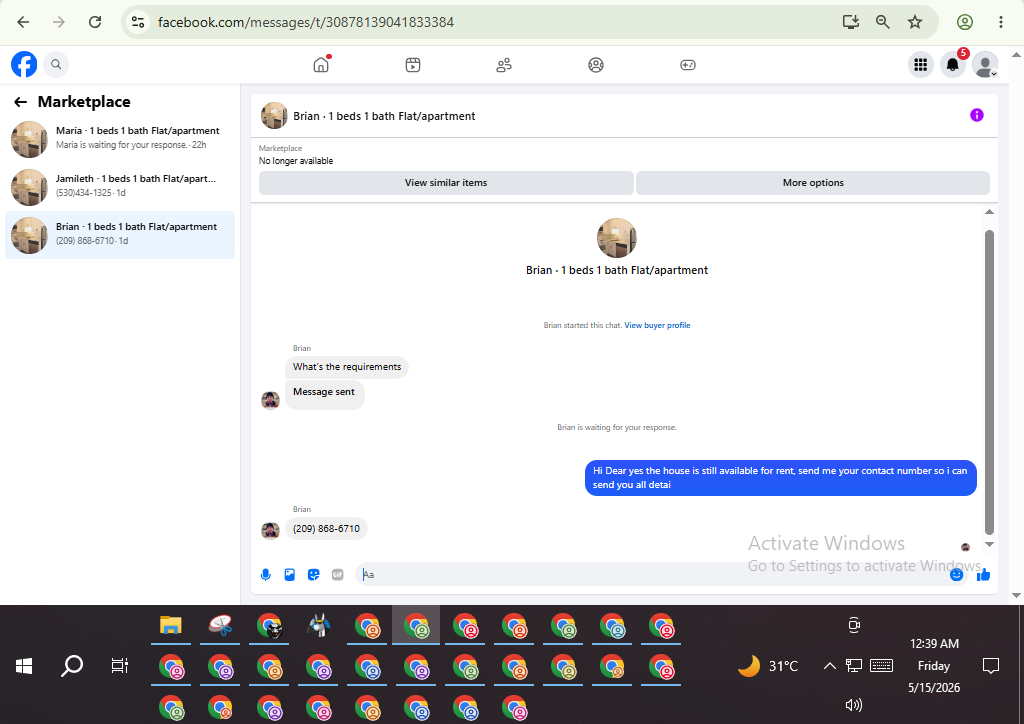Select Brian's conversation in the list

click(120, 235)
